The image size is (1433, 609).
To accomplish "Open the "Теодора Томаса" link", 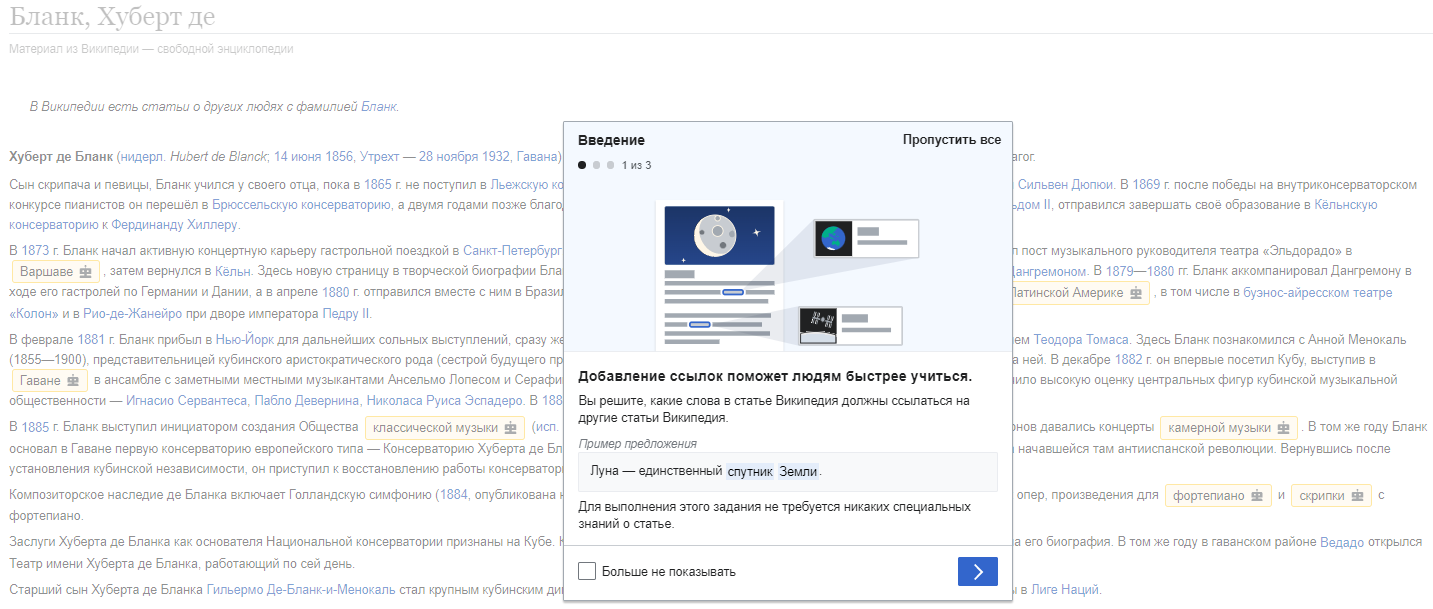I will tap(1079, 339).
